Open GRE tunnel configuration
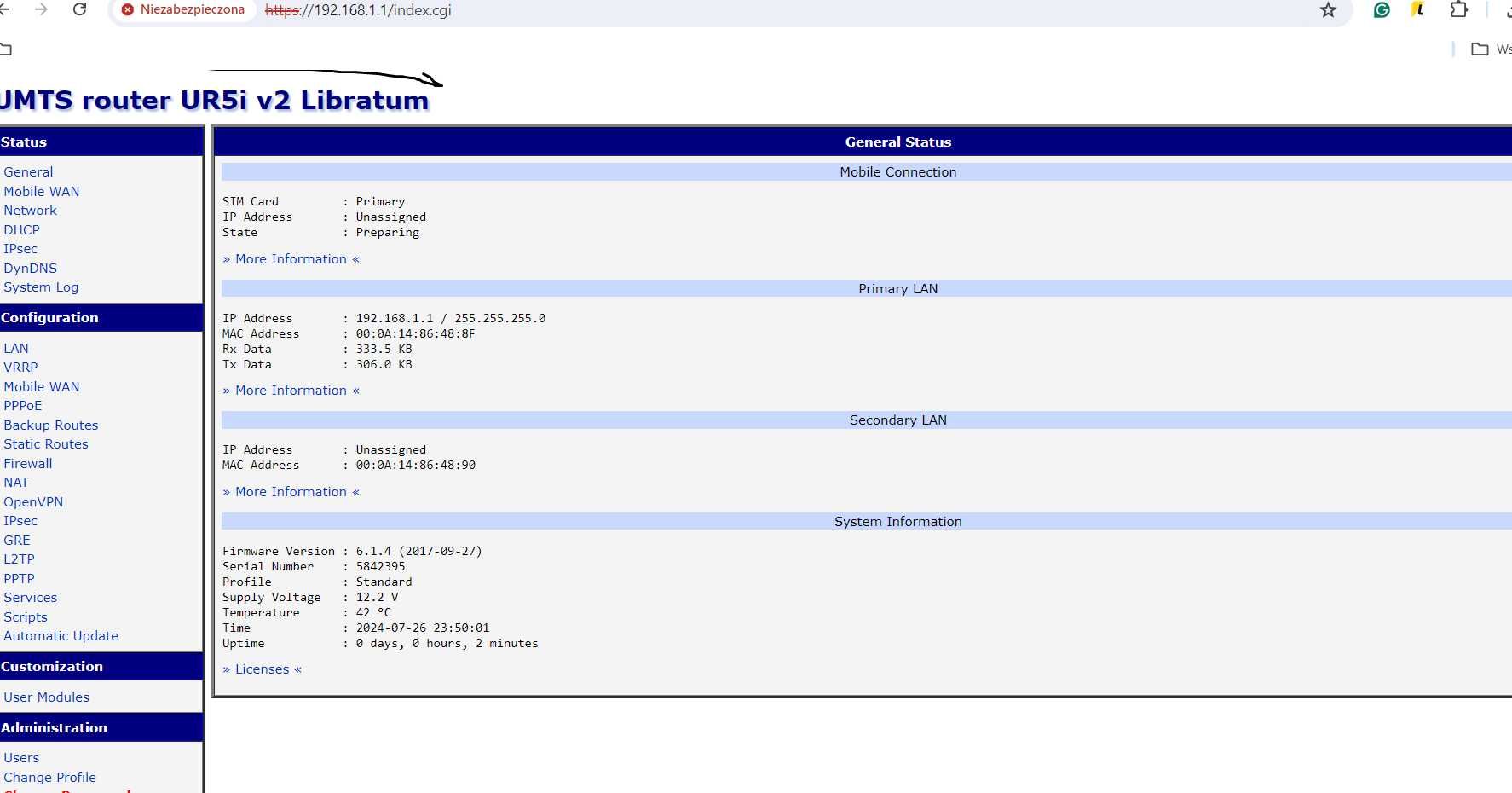The width and height of the screenshot is (1512, 793). point(17,541)
